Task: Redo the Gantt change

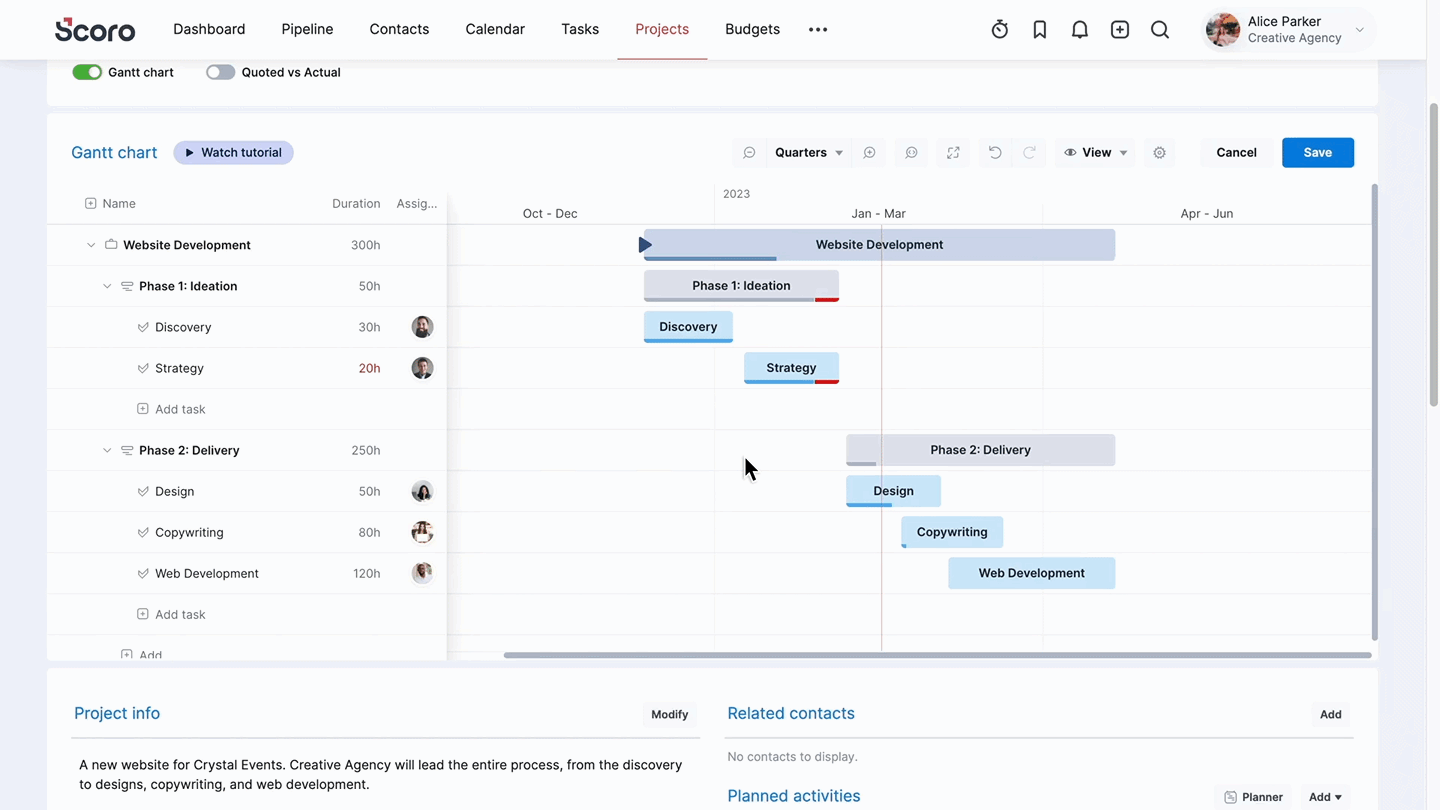Action: click(x=1029, y=153)
